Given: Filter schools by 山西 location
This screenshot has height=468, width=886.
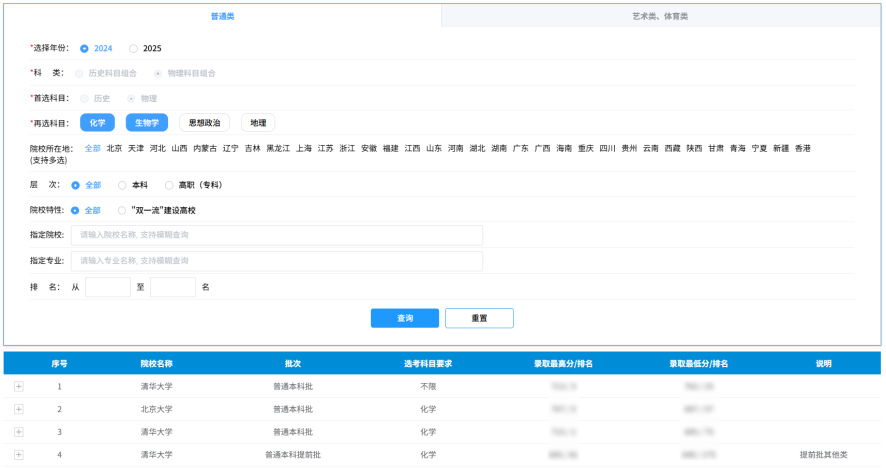Looking at the screenshot, I should [x=179, y=148].
